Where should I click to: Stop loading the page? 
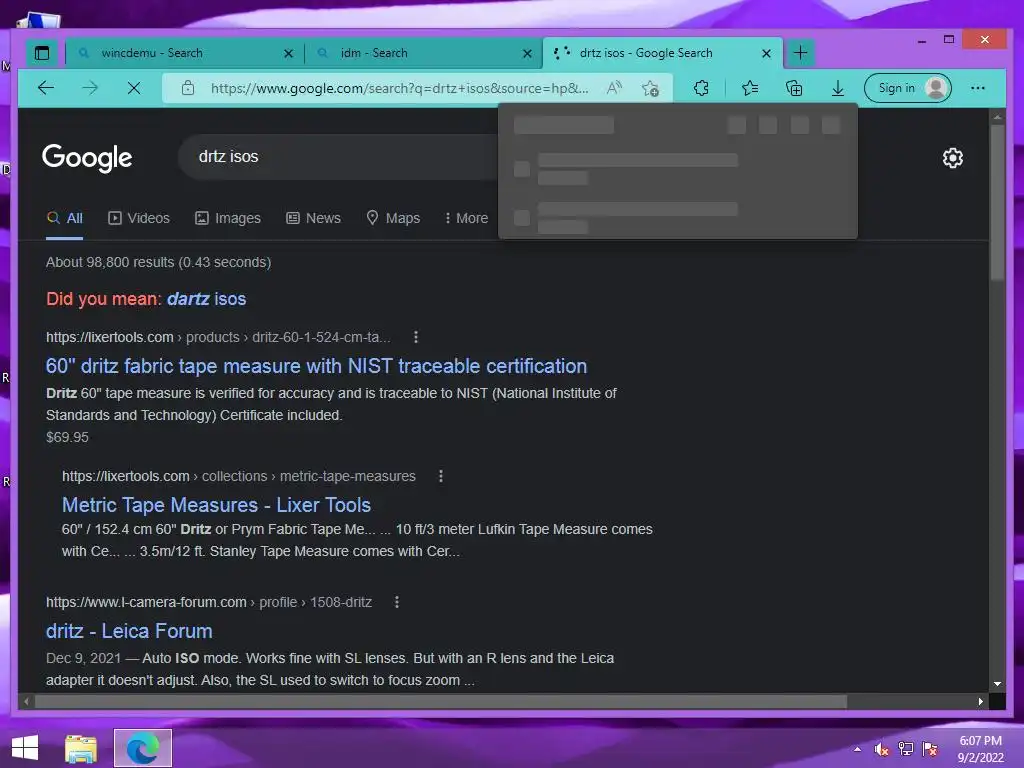[134, 88]
